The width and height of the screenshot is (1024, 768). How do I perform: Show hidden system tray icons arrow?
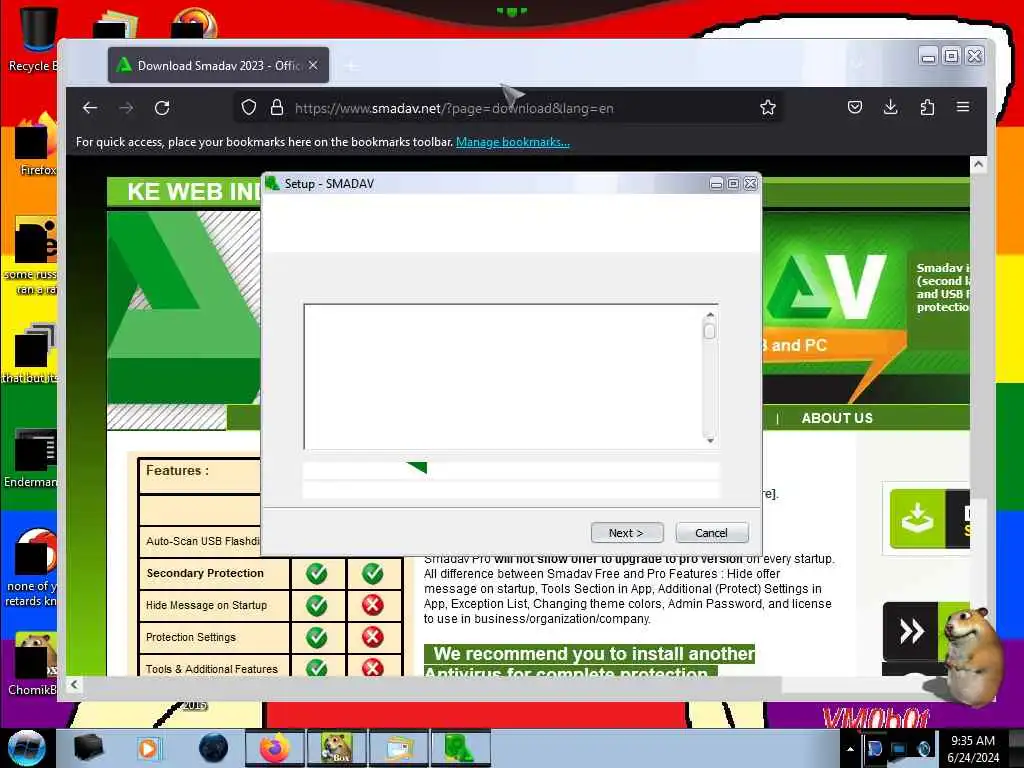(850, 749)
